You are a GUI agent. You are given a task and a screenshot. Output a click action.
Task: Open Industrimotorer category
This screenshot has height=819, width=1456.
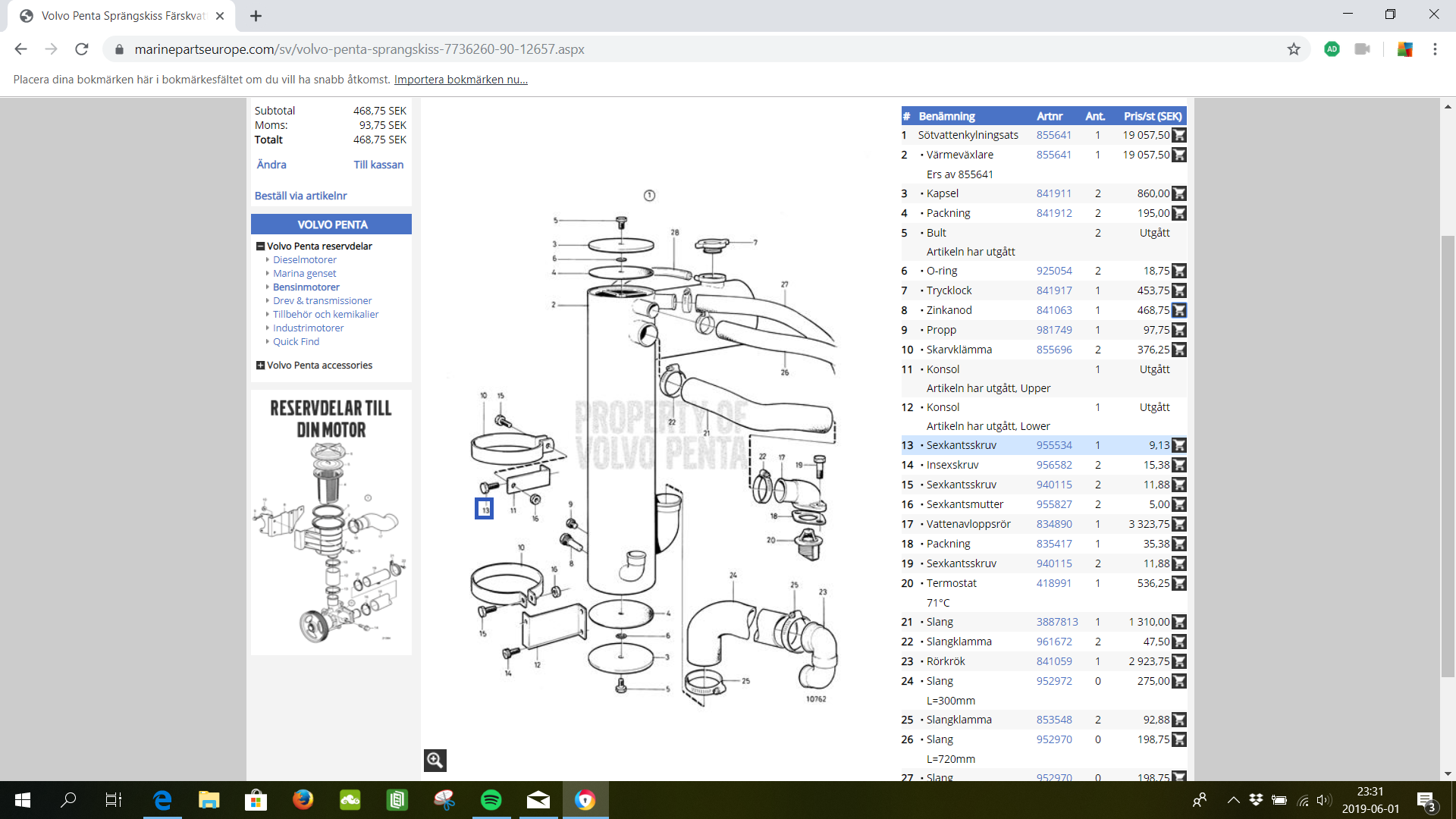(309, 328)
